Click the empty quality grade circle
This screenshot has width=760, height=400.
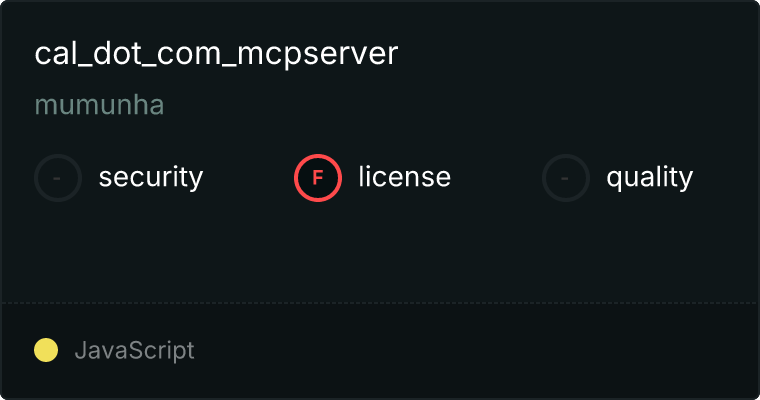coord(566,178)
